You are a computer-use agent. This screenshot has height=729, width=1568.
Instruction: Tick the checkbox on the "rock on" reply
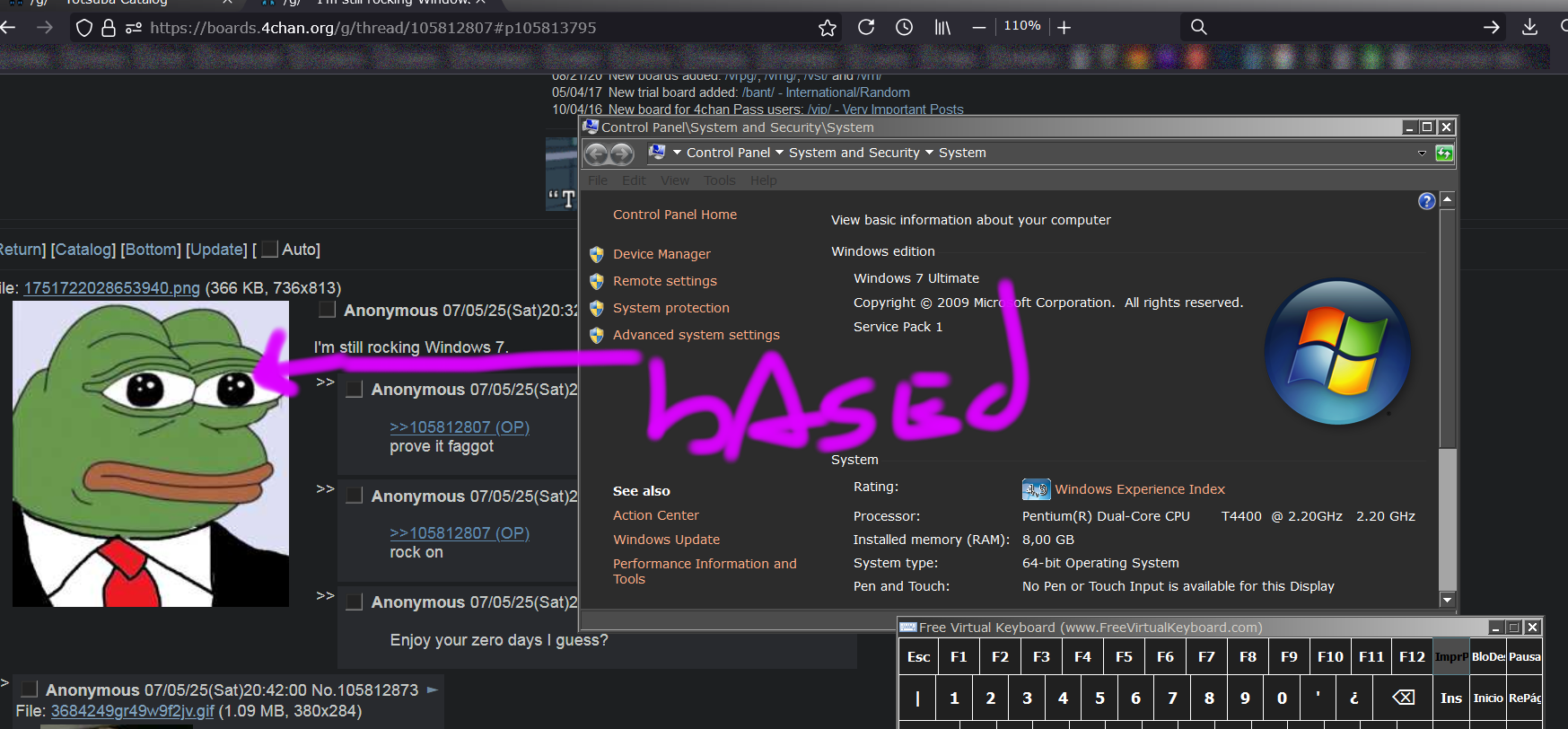pos(355,496)
